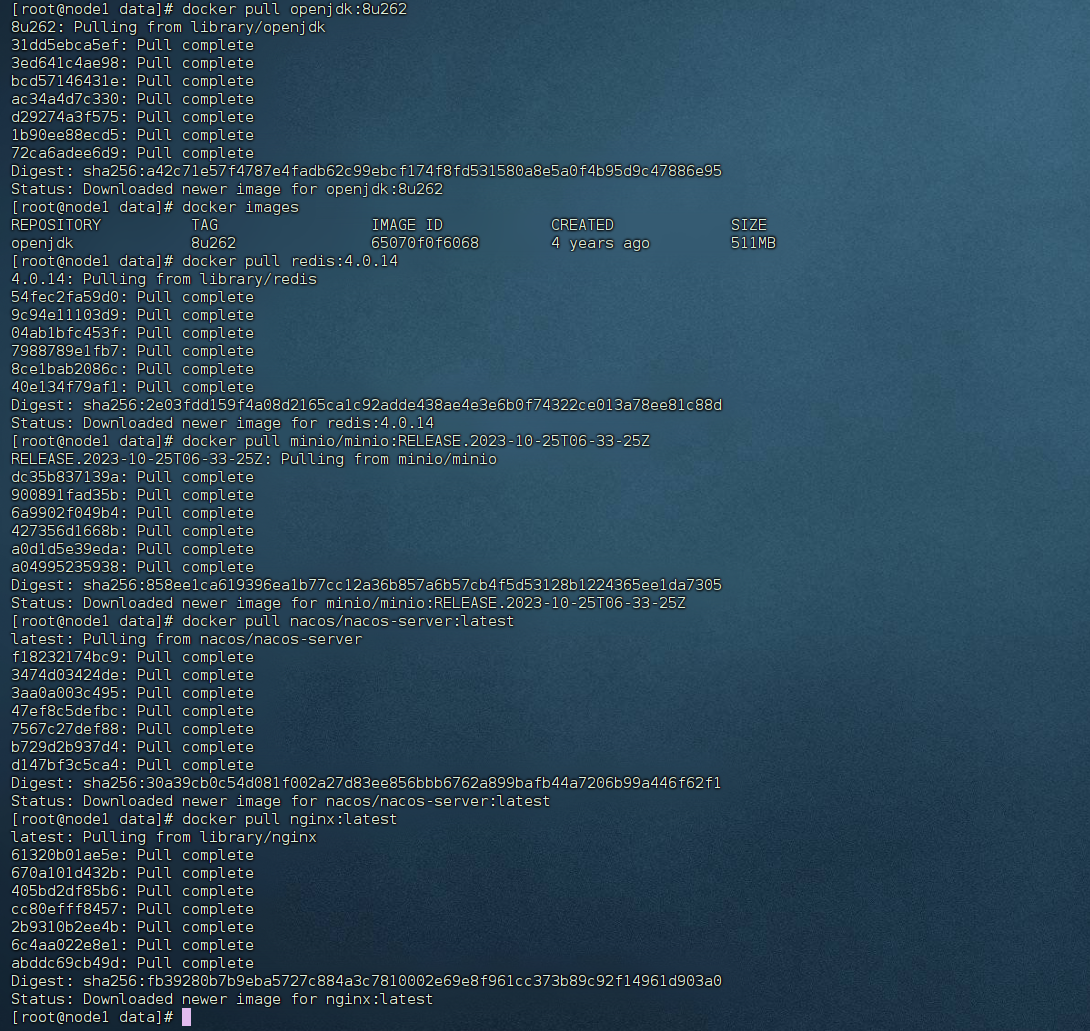Click layer ID cc80efff8457
1090x1031 pixels.
(65, 910)
